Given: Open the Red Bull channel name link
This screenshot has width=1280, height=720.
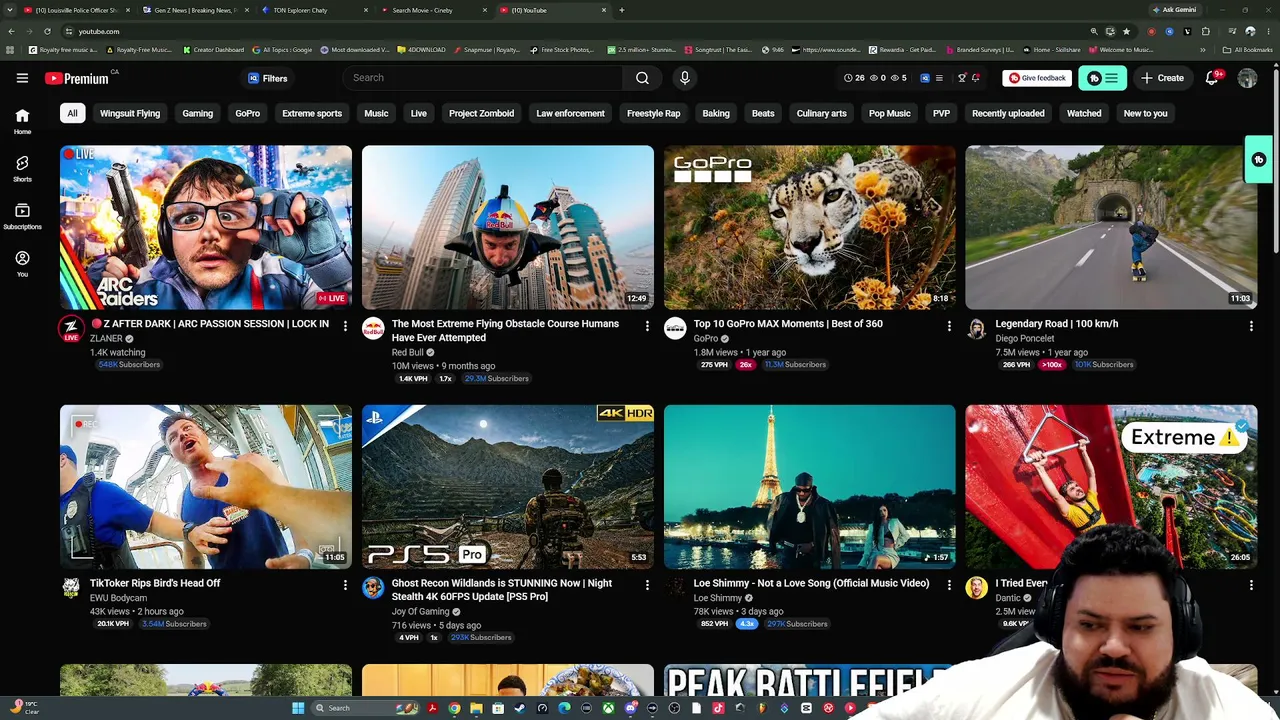Looking at the screenshot, I should [x=407, y=352].
